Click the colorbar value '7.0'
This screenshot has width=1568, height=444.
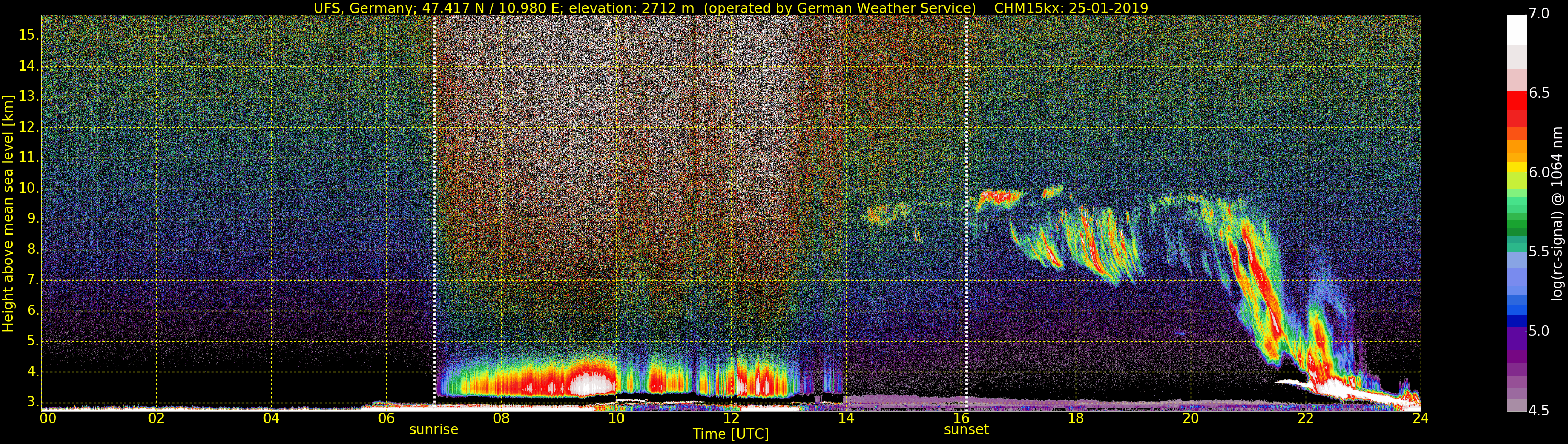point(1539,14)
